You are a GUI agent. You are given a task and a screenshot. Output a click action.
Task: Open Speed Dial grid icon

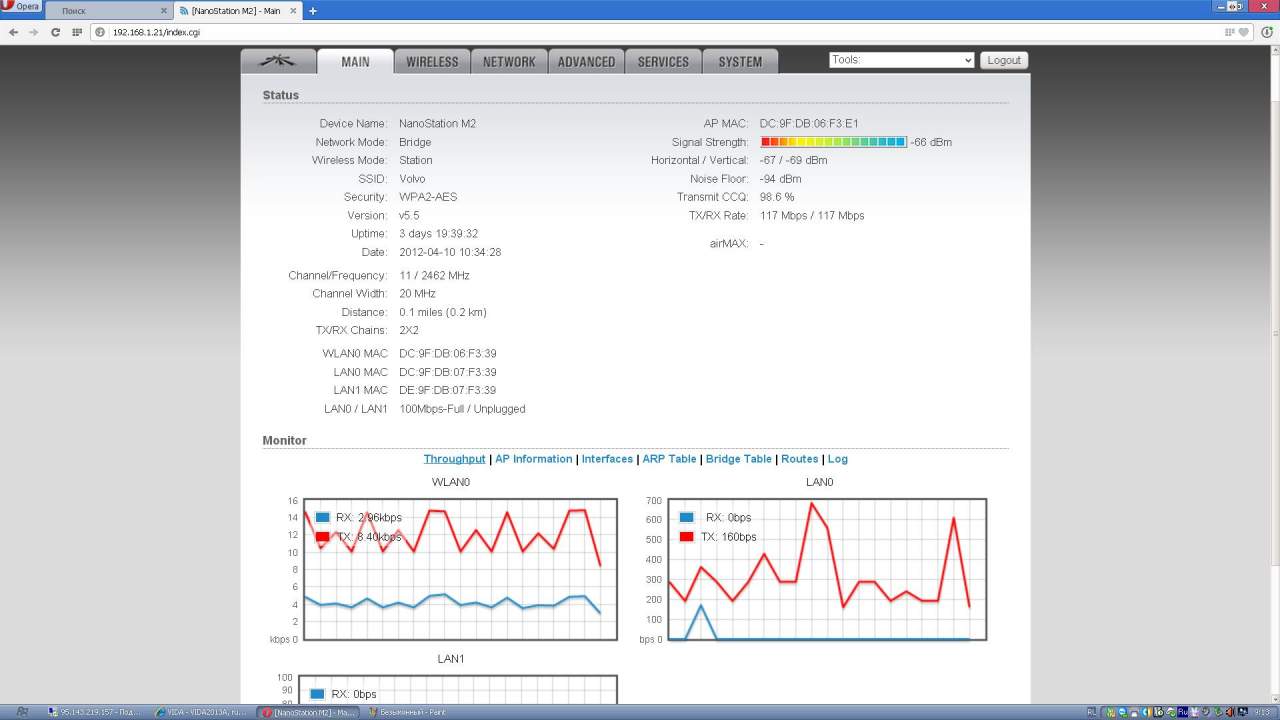point(76,32)
